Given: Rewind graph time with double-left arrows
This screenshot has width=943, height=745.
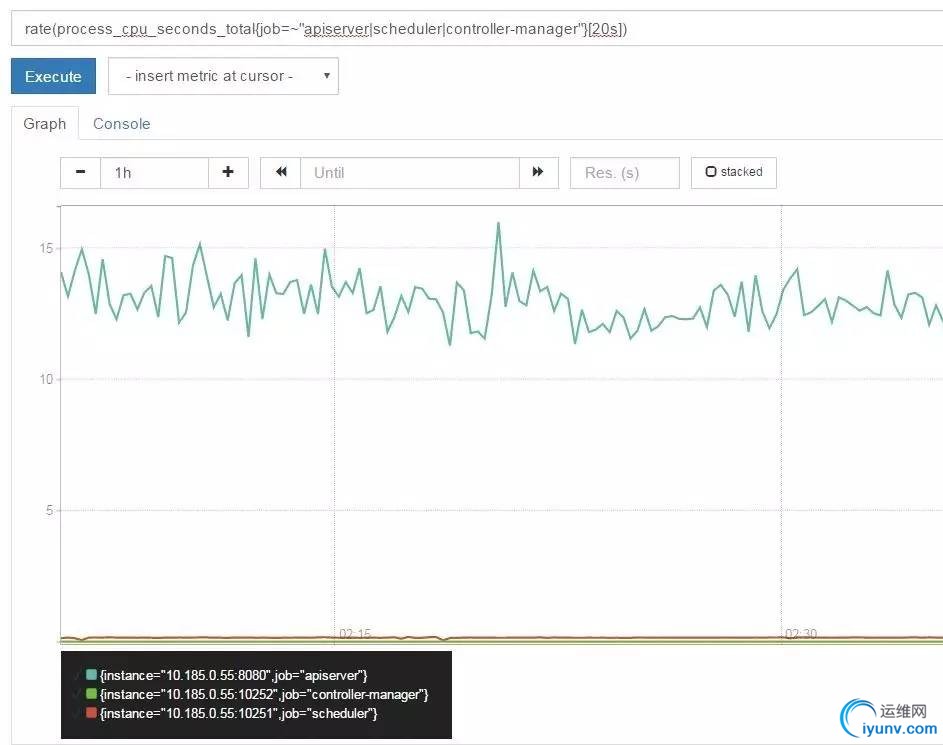Looking at the screenshot, I should (281, 173).
